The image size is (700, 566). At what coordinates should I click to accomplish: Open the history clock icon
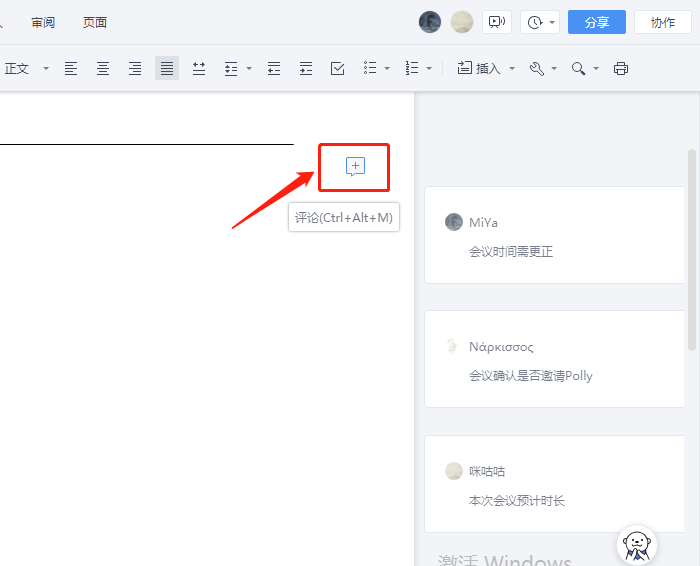pos(534,22)
